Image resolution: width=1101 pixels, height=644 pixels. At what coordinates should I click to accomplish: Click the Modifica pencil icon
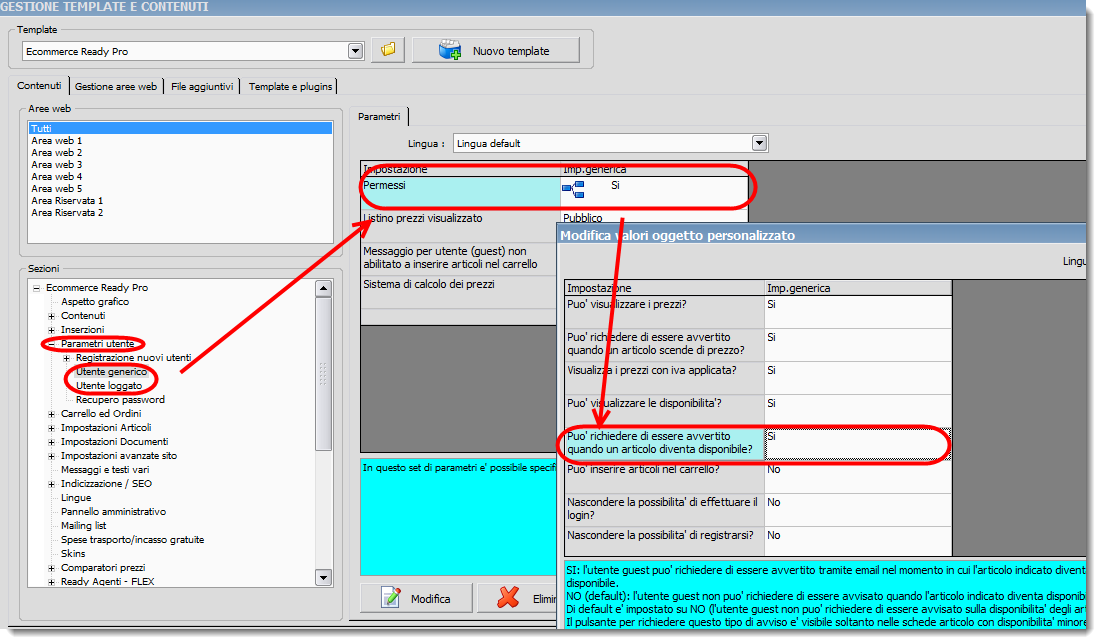(x=390, y=598)
